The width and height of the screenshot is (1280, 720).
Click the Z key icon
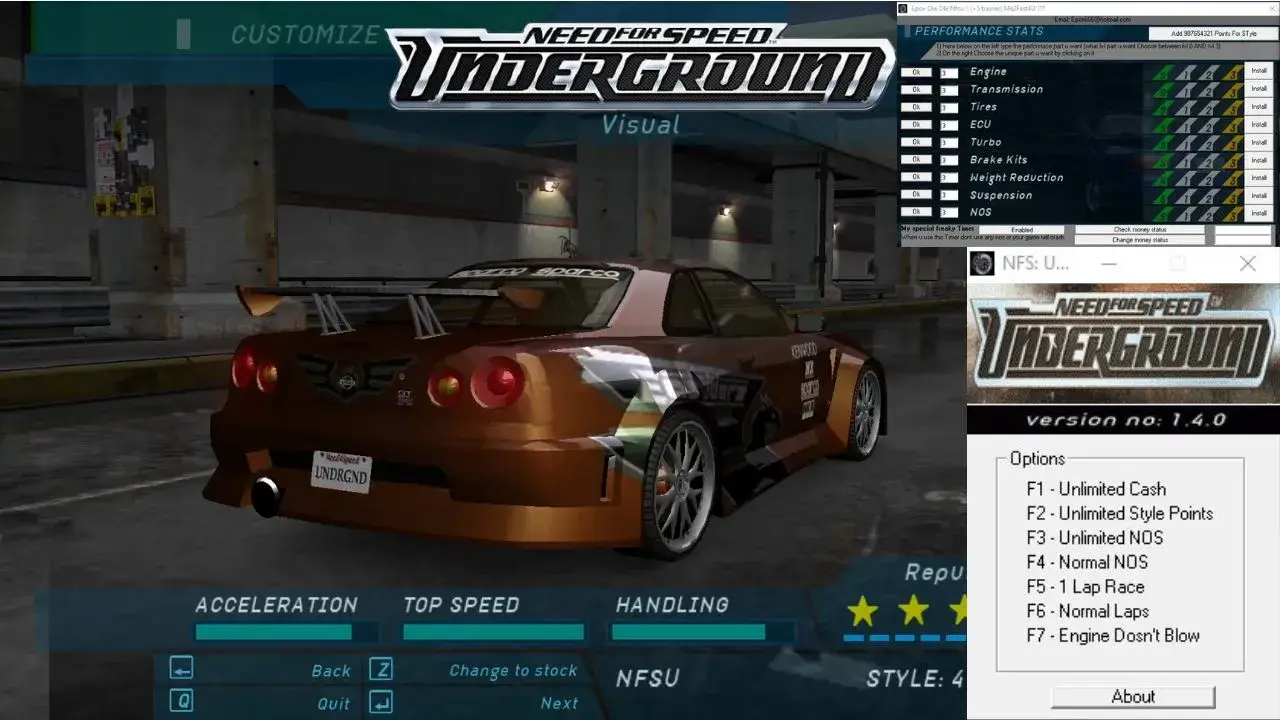tap(381, 669)
